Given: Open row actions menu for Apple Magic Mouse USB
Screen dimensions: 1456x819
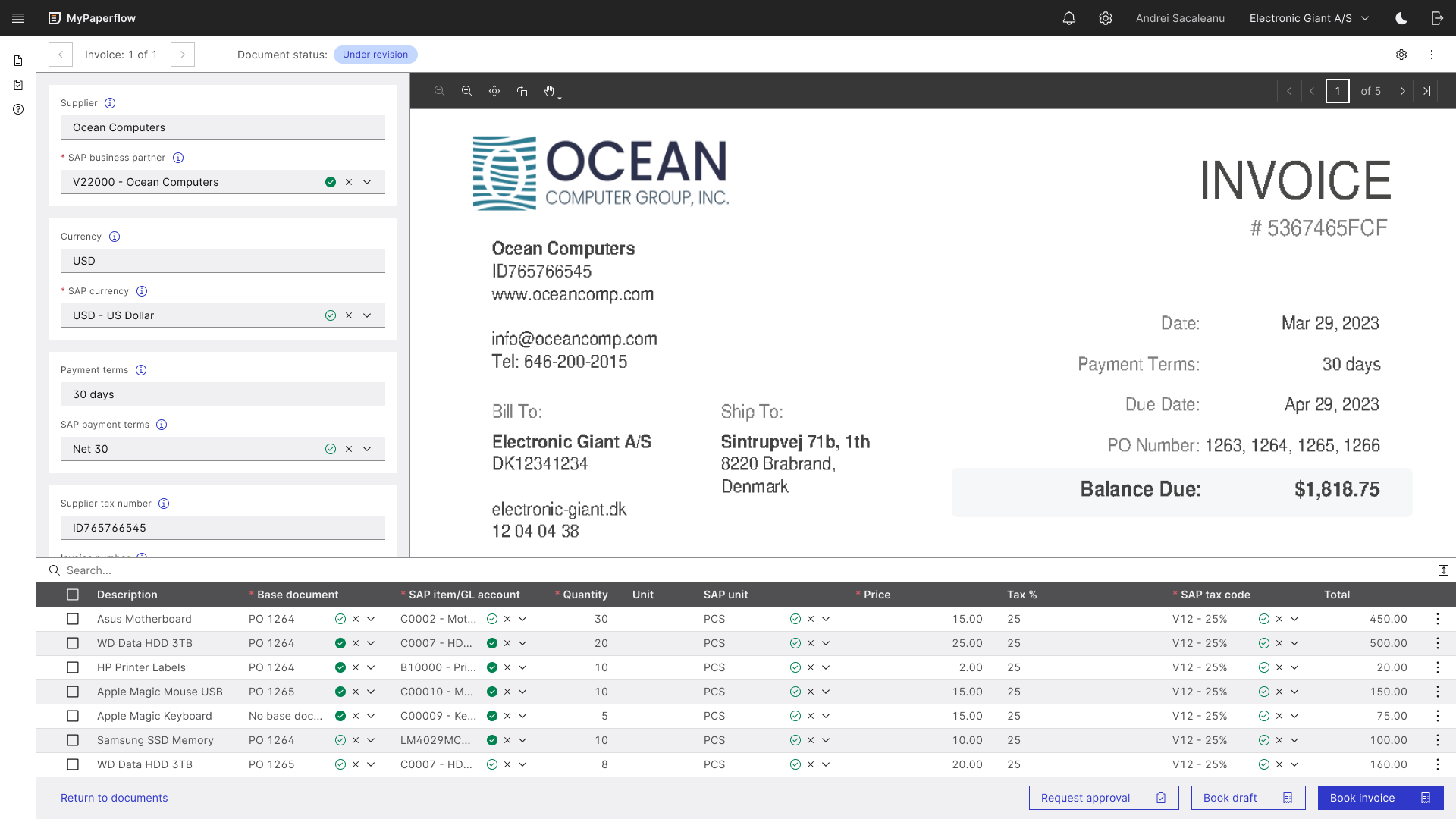Looking at the screenshot, I should 1438,692.
